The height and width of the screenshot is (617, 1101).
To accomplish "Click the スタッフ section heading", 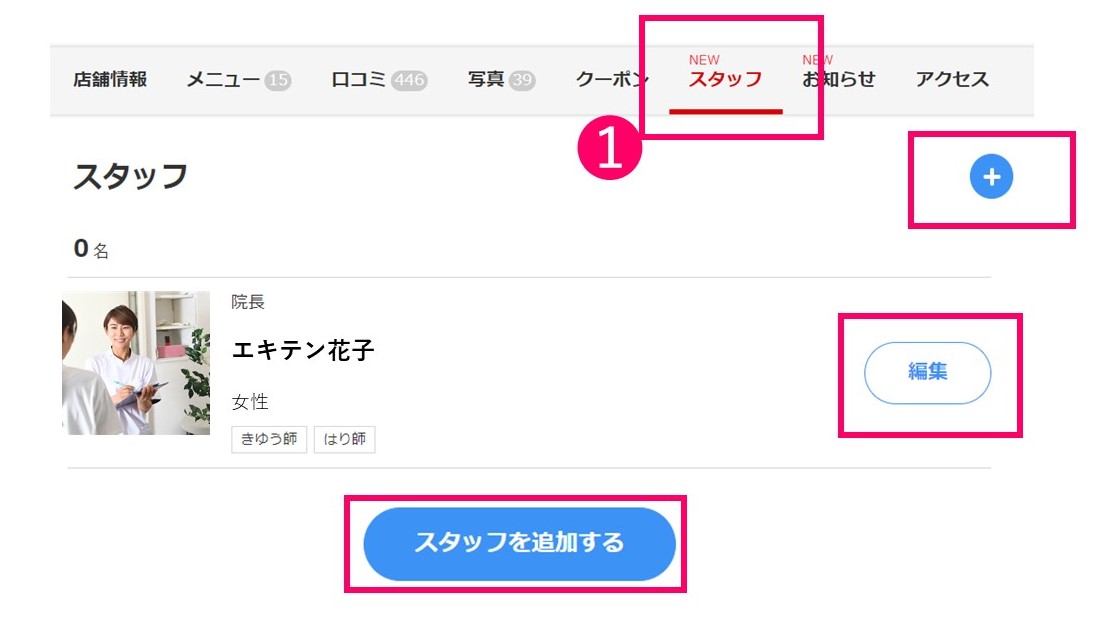I will pos(131,176).
